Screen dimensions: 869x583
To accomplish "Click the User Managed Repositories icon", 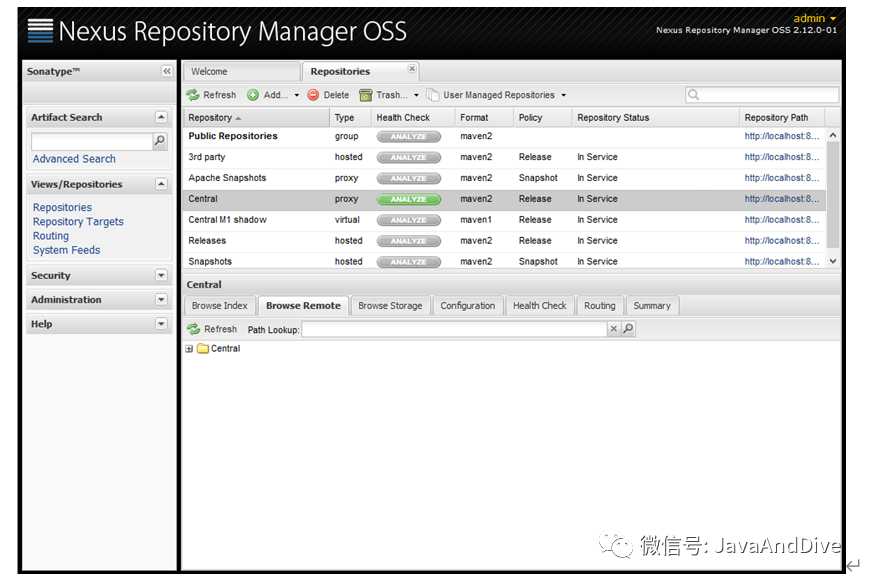I will point(432,95).
